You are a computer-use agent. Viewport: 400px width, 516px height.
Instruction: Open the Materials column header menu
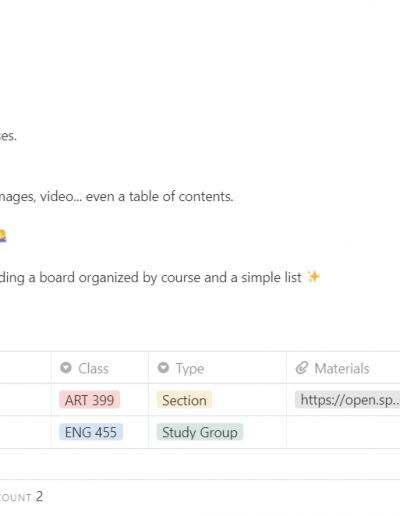click(343, 368)
